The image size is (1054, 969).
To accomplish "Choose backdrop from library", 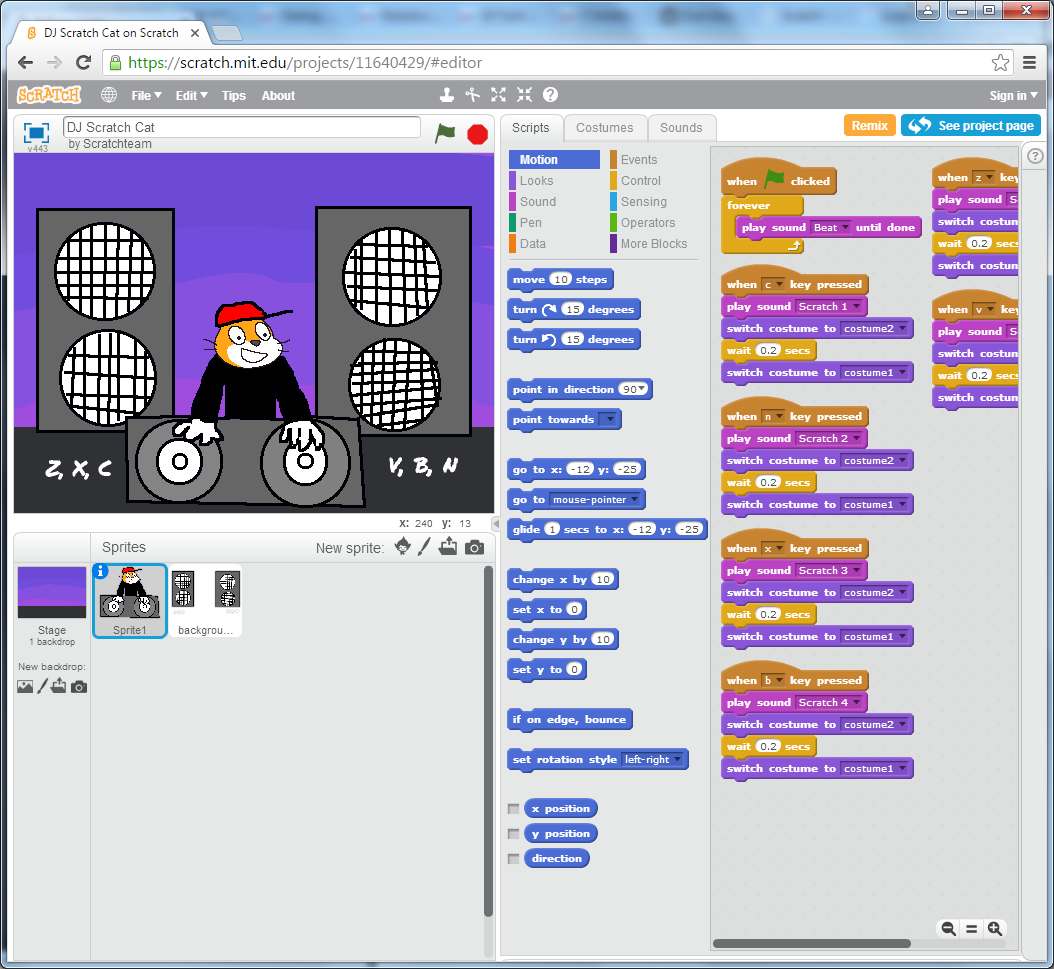I will (x=25, y=686).
